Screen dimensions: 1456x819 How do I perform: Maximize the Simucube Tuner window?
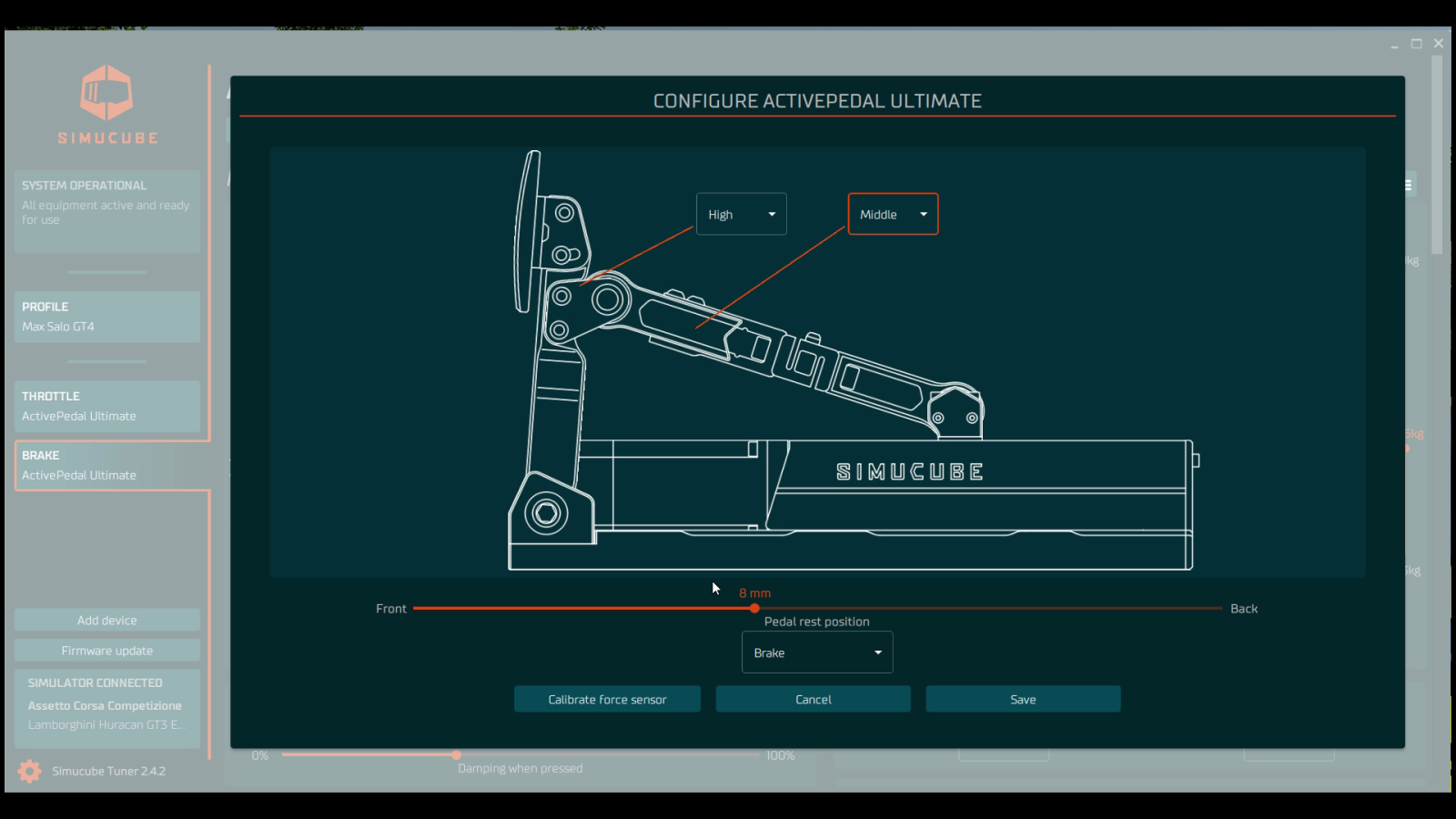pos(1416,44)
